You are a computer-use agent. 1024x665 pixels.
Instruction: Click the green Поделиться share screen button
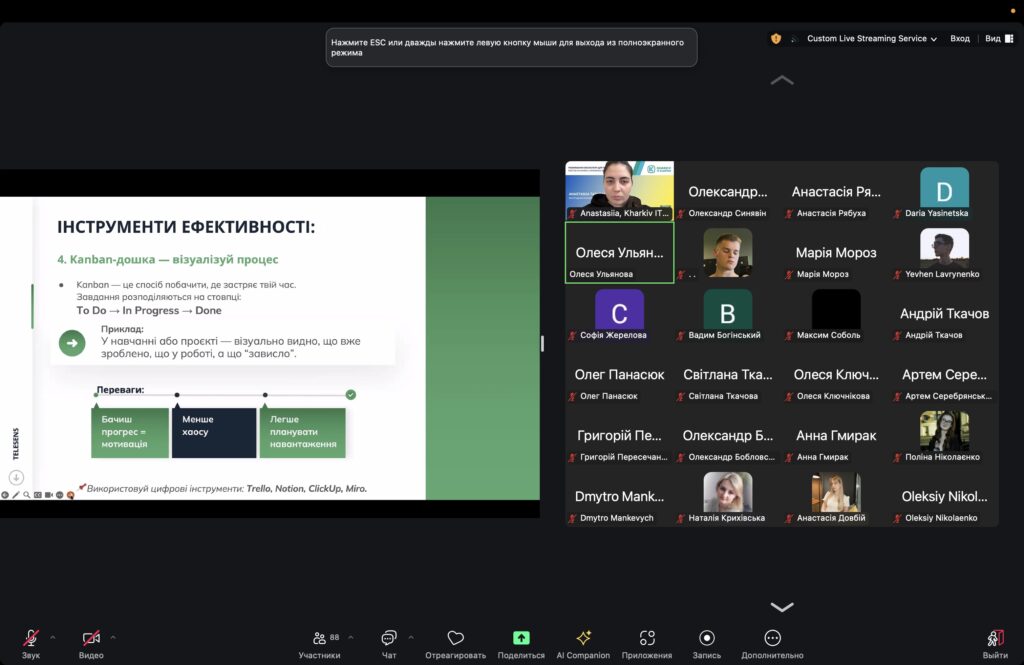pyautogui.click(x=521, y=638)
